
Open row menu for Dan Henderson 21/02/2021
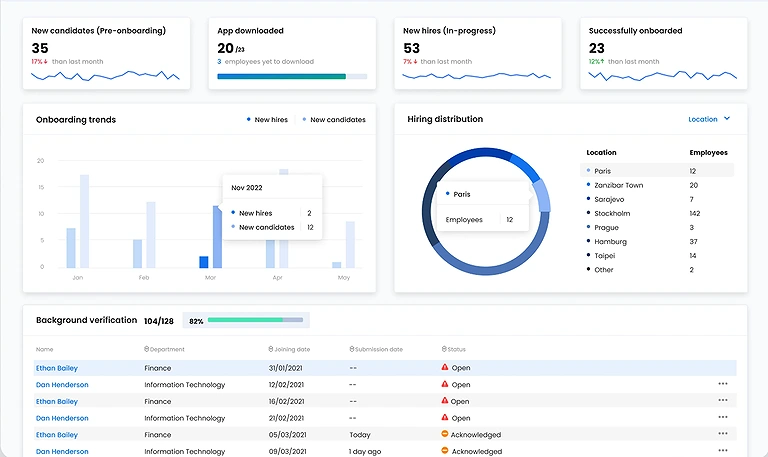(x=722, y=417)
